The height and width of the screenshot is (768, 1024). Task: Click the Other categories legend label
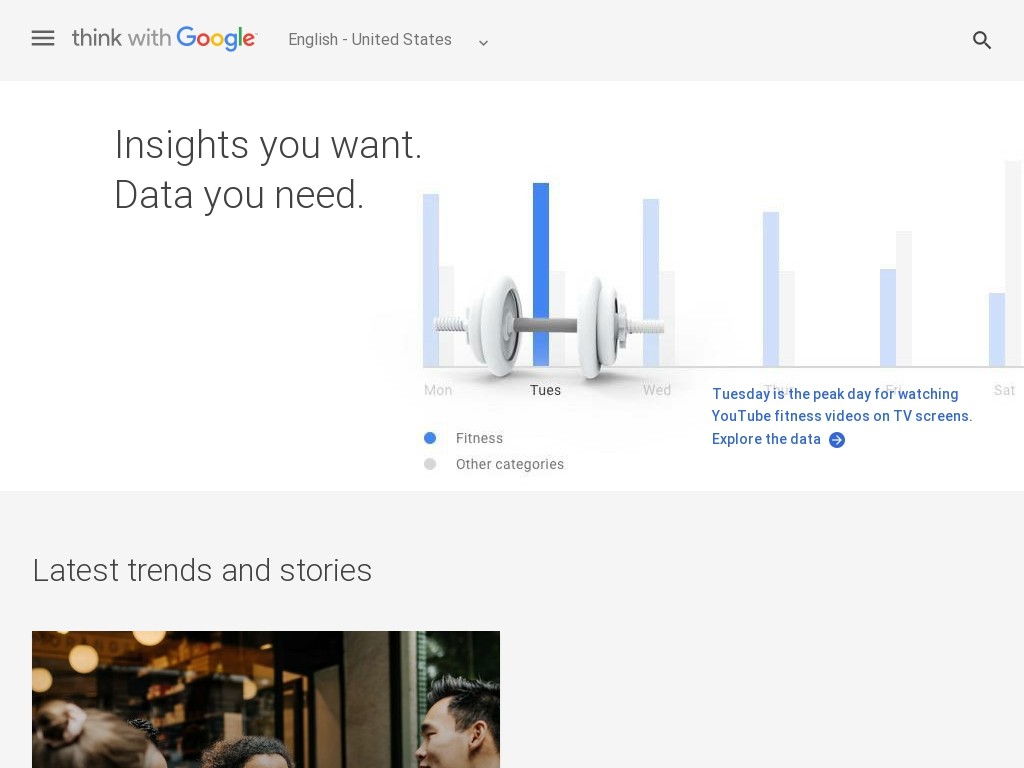tap(510, 464)
